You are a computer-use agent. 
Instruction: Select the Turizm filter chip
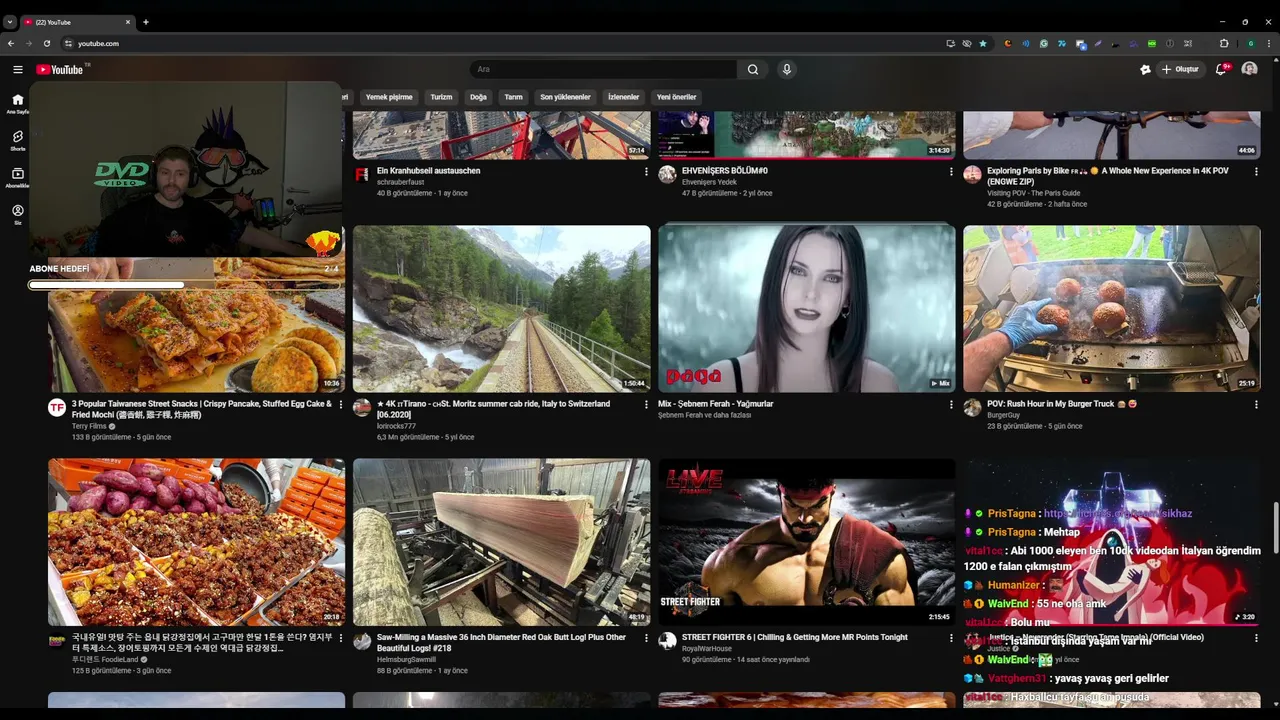[441, 97]
